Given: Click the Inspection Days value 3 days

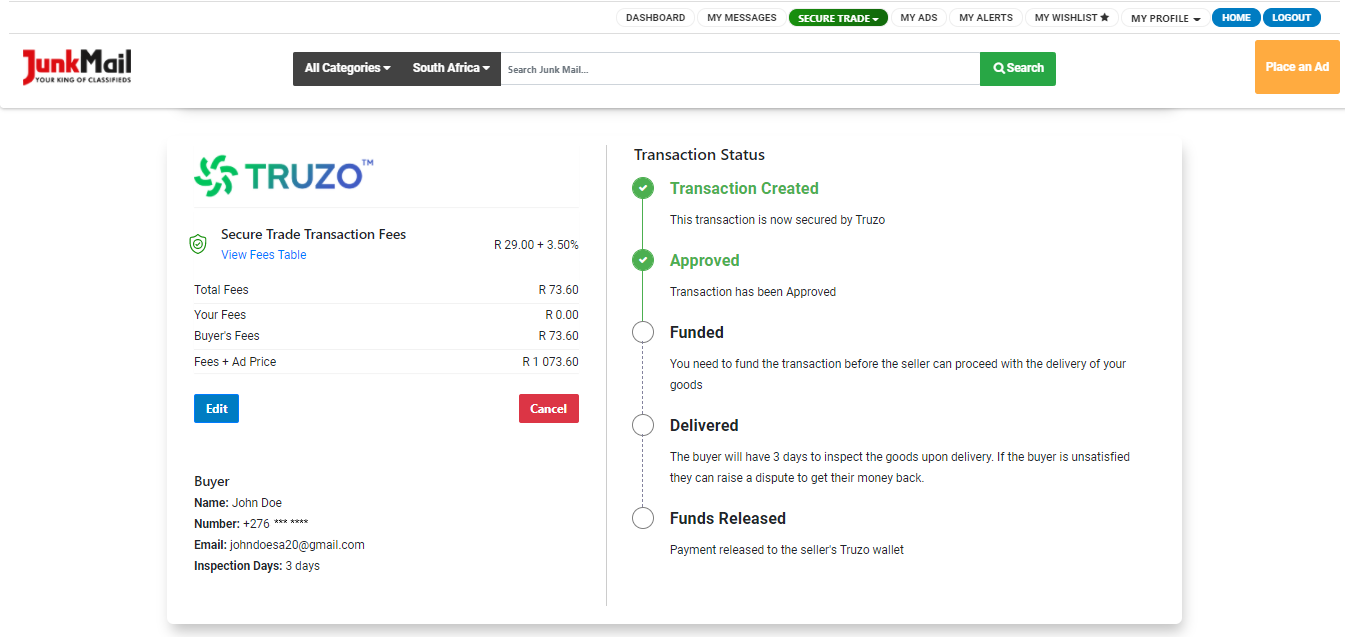Looking at the screenshot, I should 303,566.
